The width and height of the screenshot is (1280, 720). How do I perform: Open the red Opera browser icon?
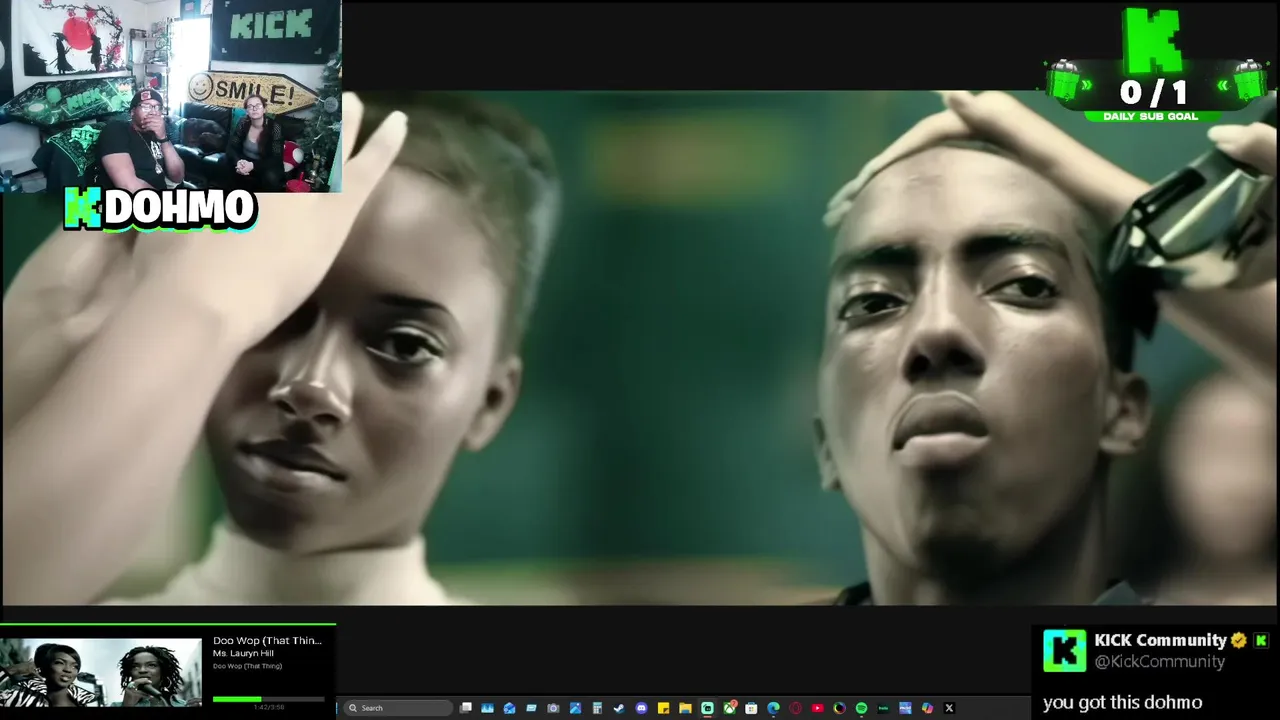point(795,708)
